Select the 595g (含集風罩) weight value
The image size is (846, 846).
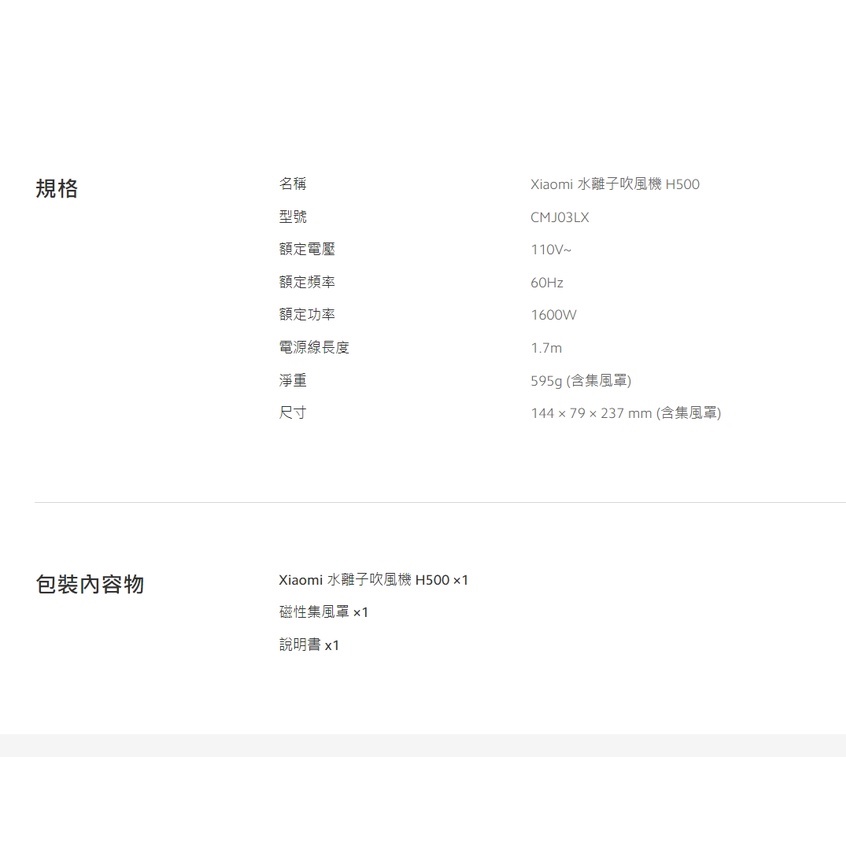point(581,381)
